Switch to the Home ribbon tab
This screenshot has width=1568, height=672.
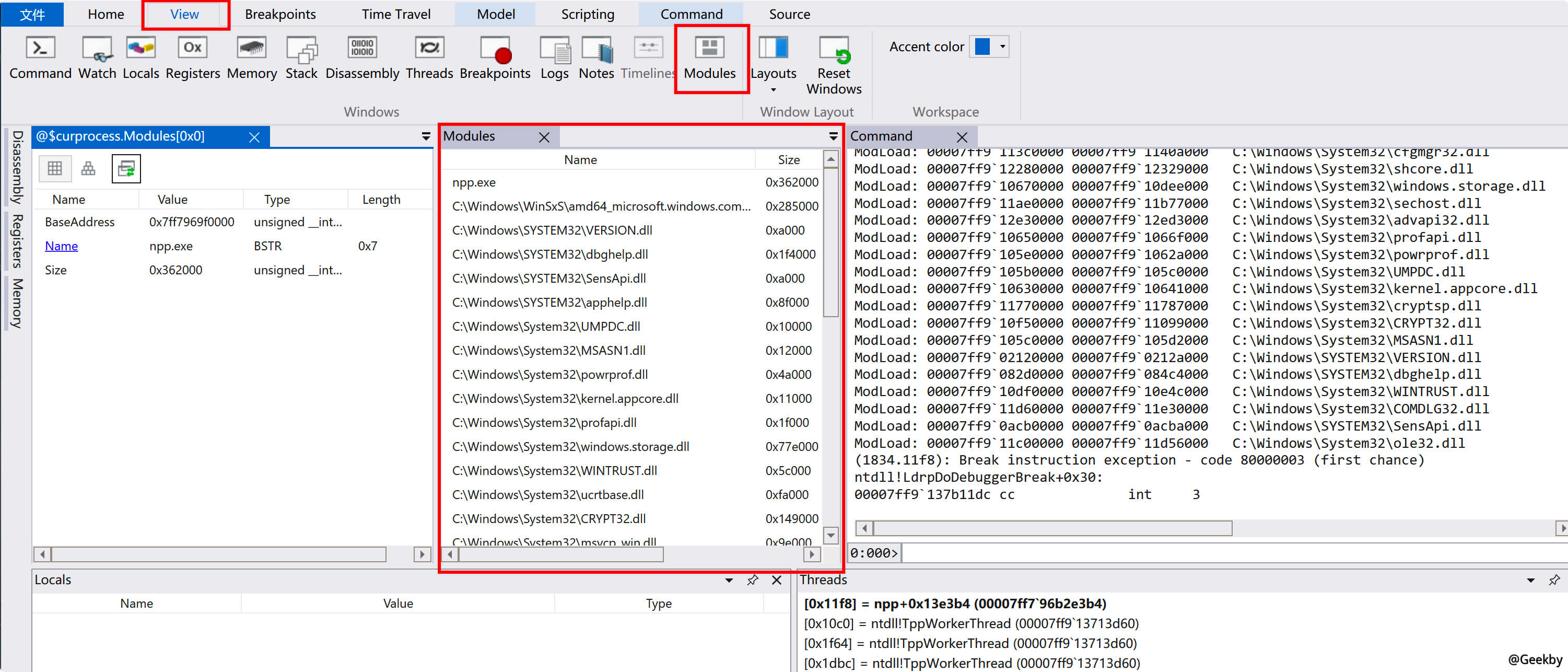[106, 14]
